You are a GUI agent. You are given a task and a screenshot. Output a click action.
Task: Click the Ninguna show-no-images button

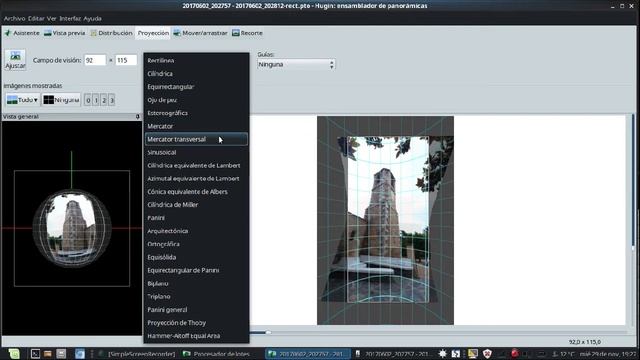[x=61, y=100]
